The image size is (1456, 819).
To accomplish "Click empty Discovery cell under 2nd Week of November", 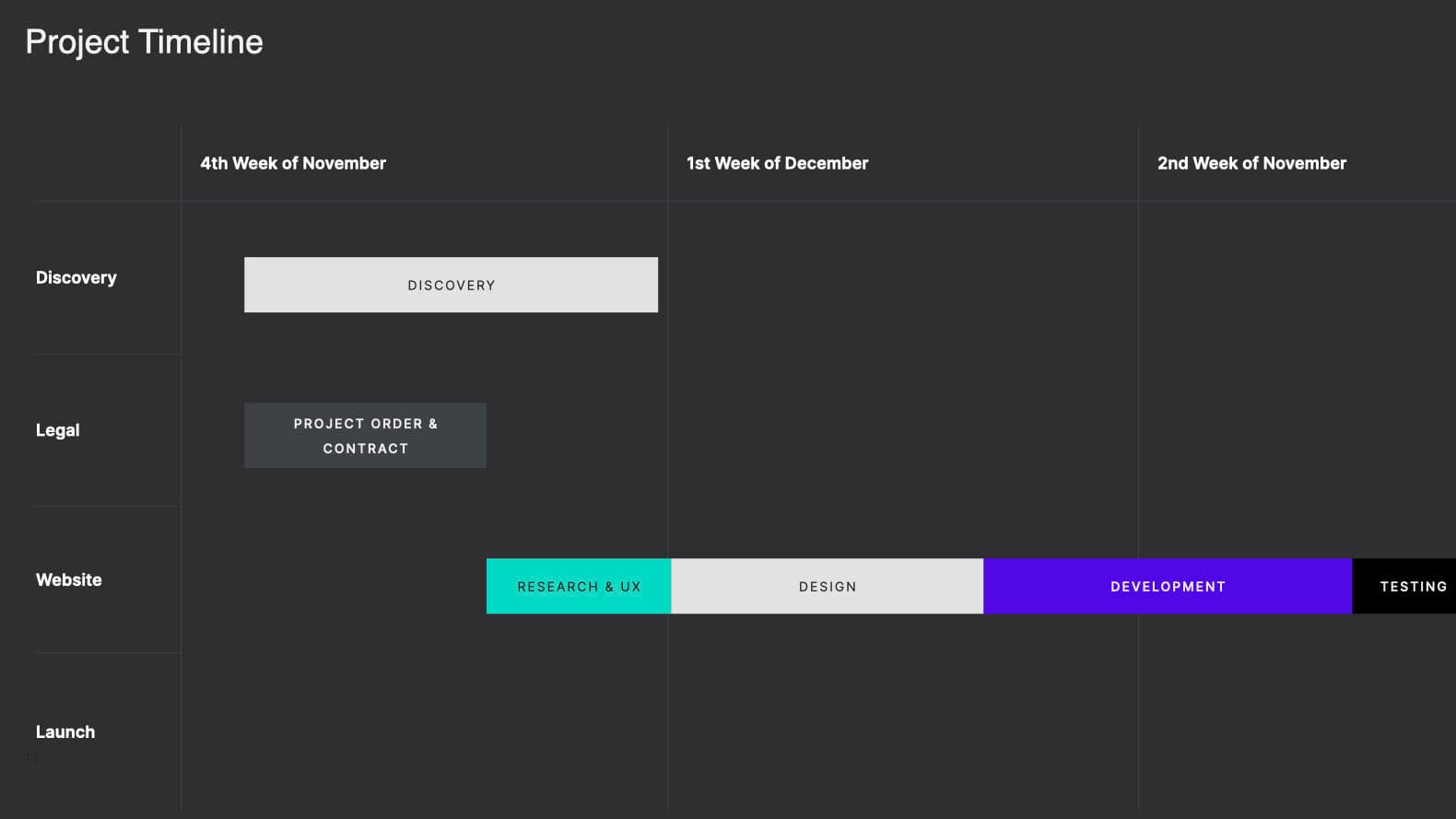I will (x=1297, y=277).
